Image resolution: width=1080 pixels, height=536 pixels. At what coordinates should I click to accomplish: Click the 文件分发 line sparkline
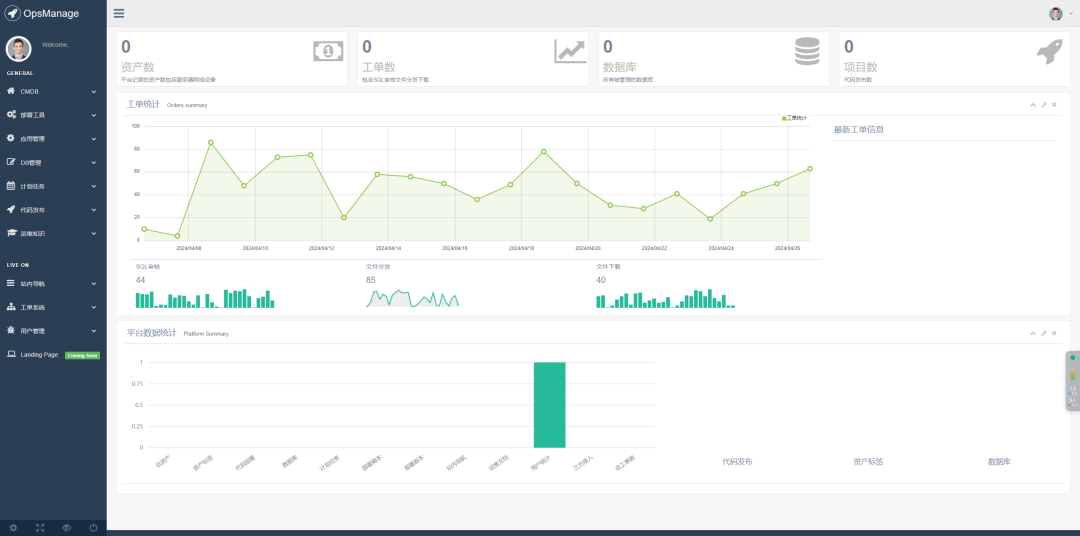[413, 298]
